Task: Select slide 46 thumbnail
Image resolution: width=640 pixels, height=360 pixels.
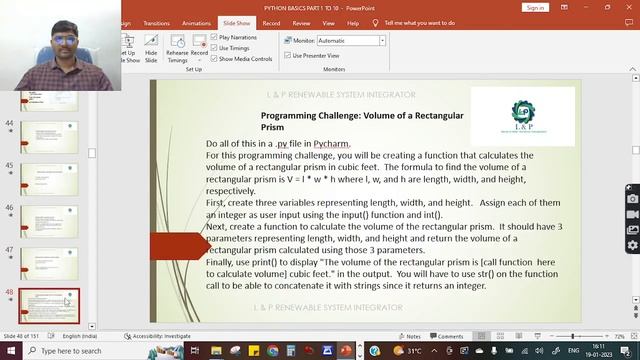Action: (x=49, y=222)
